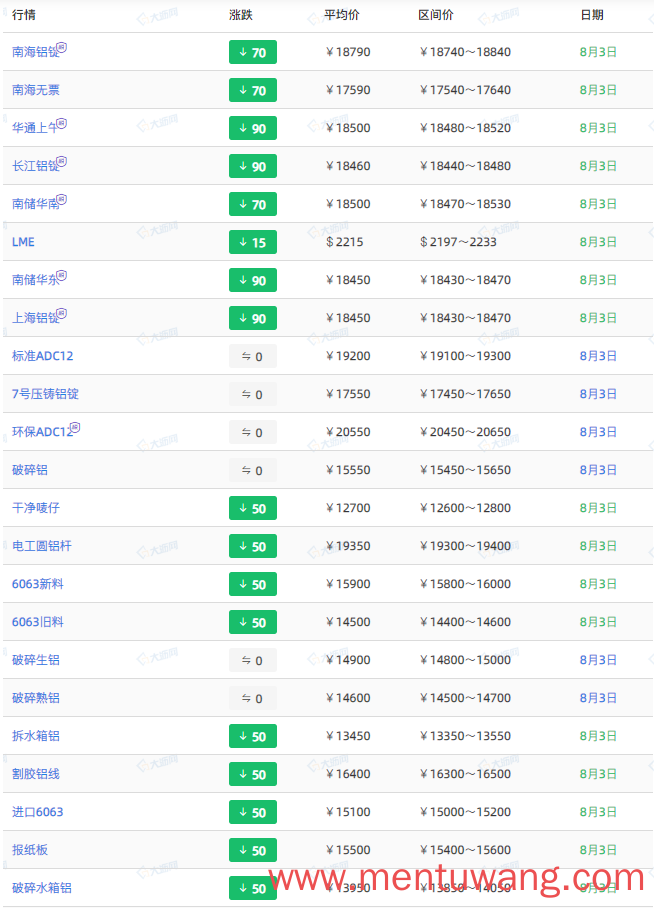Open the 报纸板 quote link
Screen dimensions: 654x908
[x=30, y=850]
